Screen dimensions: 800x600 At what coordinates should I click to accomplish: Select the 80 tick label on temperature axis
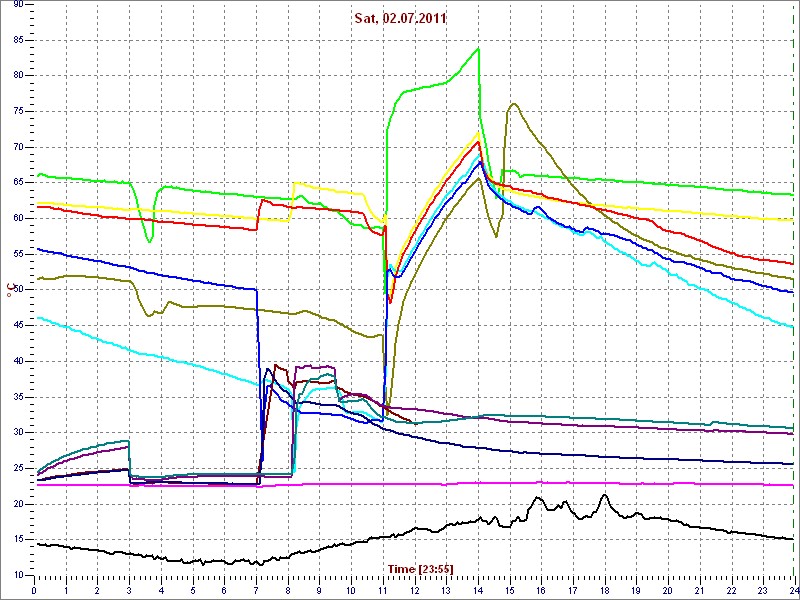(18, 76)
